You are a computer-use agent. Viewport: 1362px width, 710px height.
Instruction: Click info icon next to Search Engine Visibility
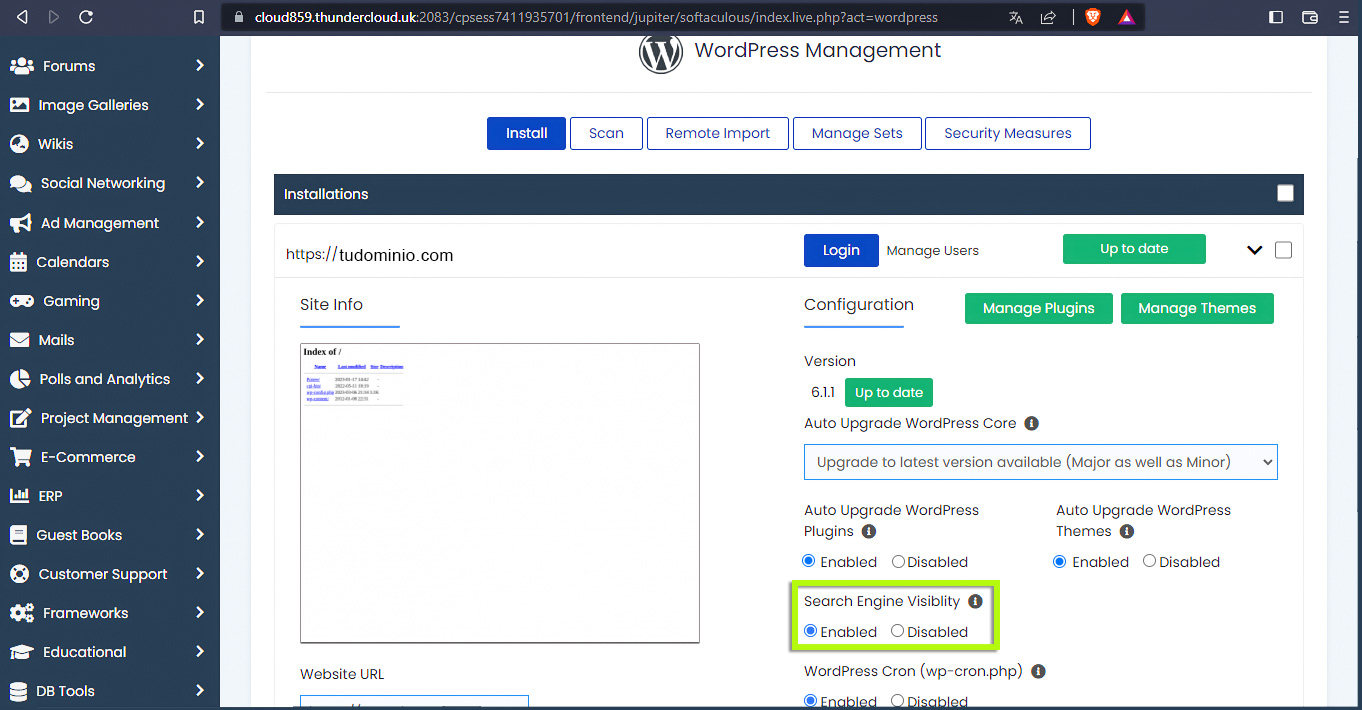click(975, 601)
